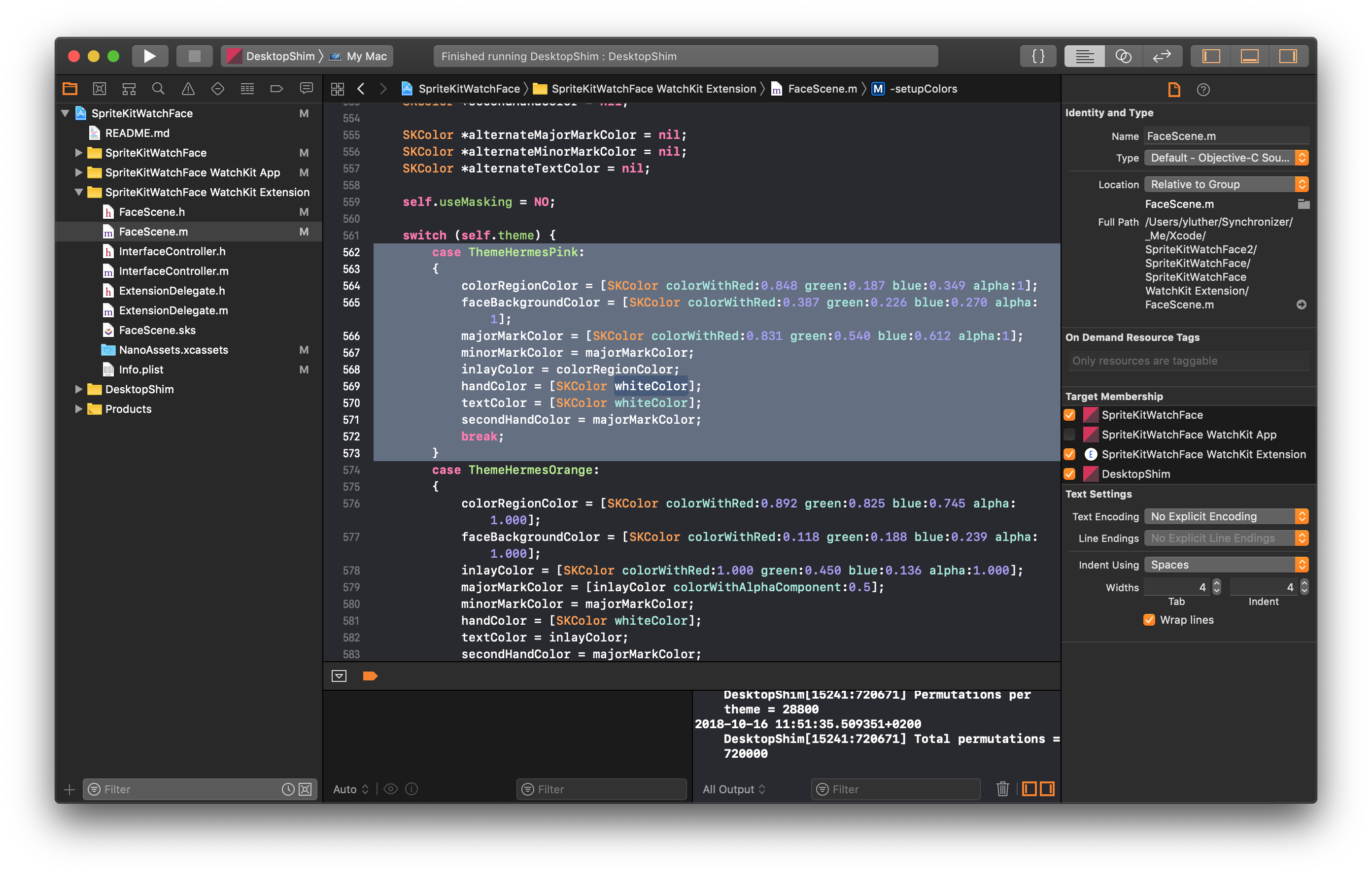The height and width of the screenshot is (876, 1372).
Task: Uncheck SpriteKitWatchFace WatchKit Extension membership
Action: [1070, 454]
